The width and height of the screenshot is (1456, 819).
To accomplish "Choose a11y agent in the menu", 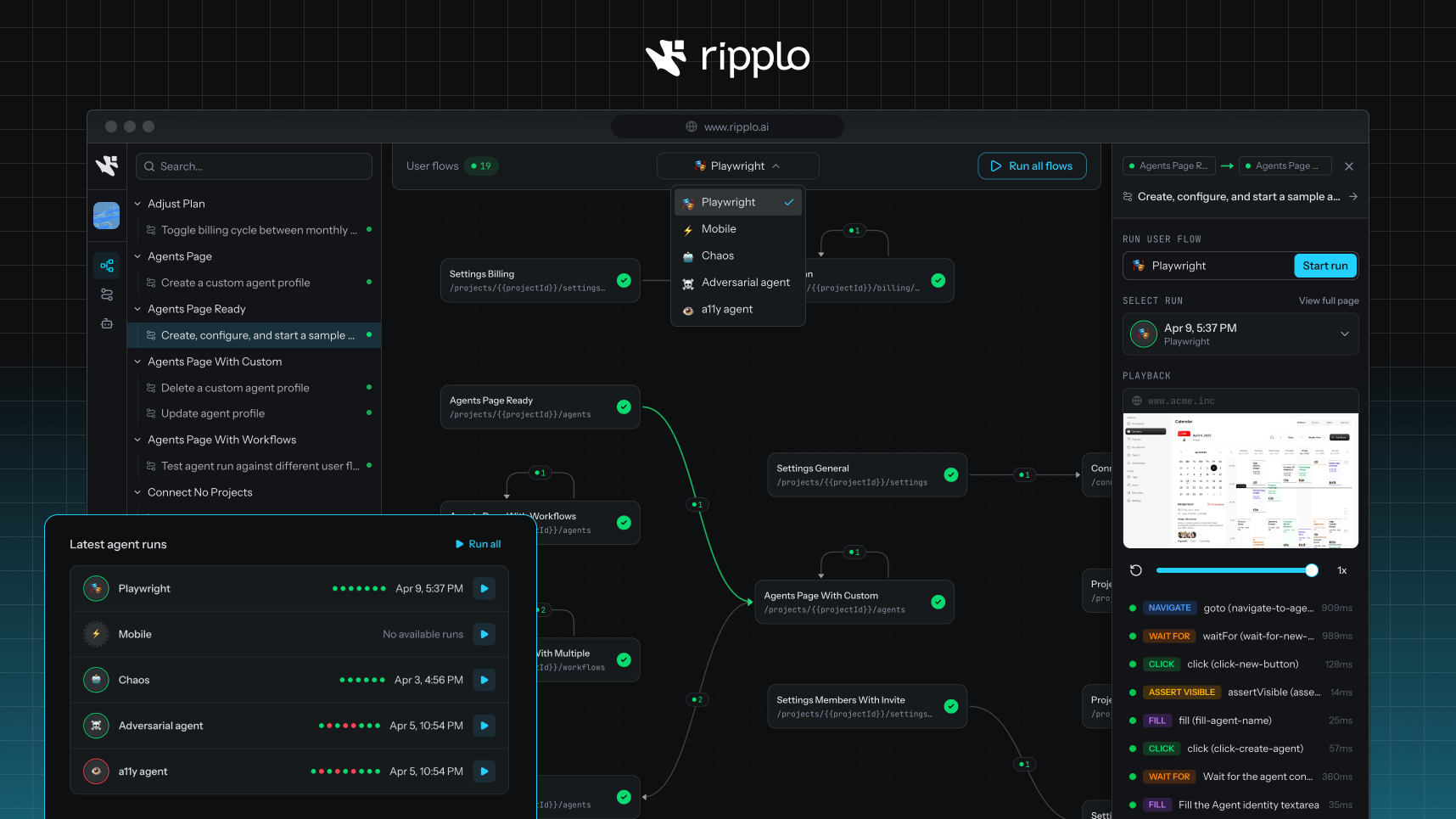I will (737, 309).
